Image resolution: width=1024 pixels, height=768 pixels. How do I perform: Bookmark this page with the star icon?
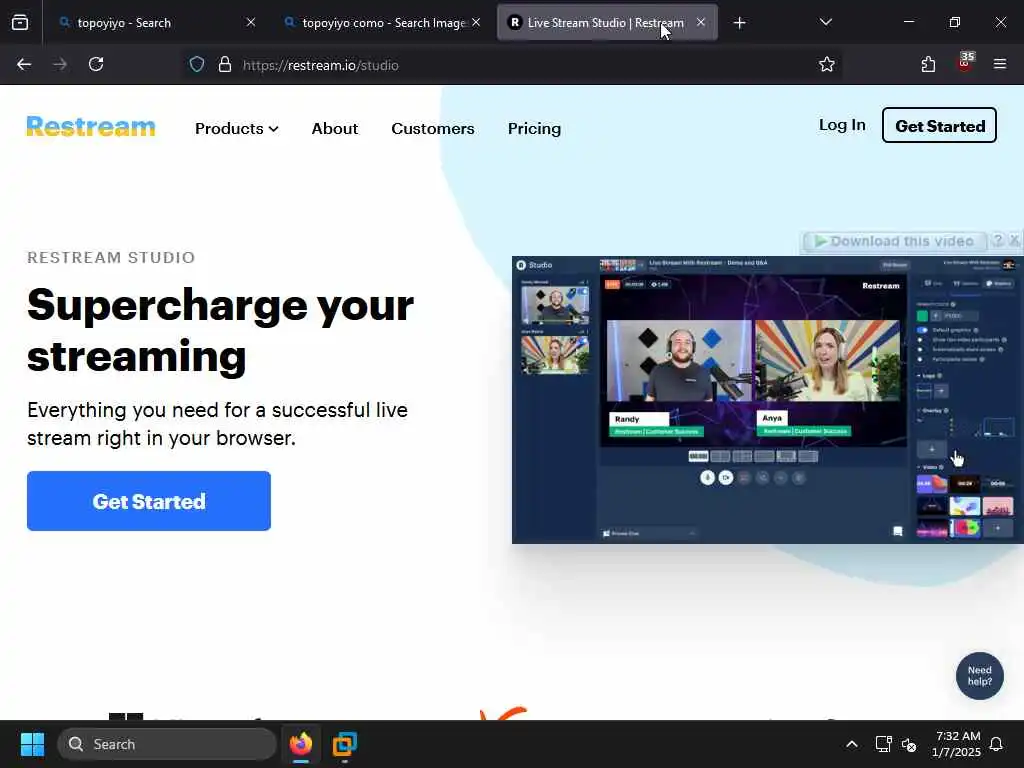click(x=827, y=64)
